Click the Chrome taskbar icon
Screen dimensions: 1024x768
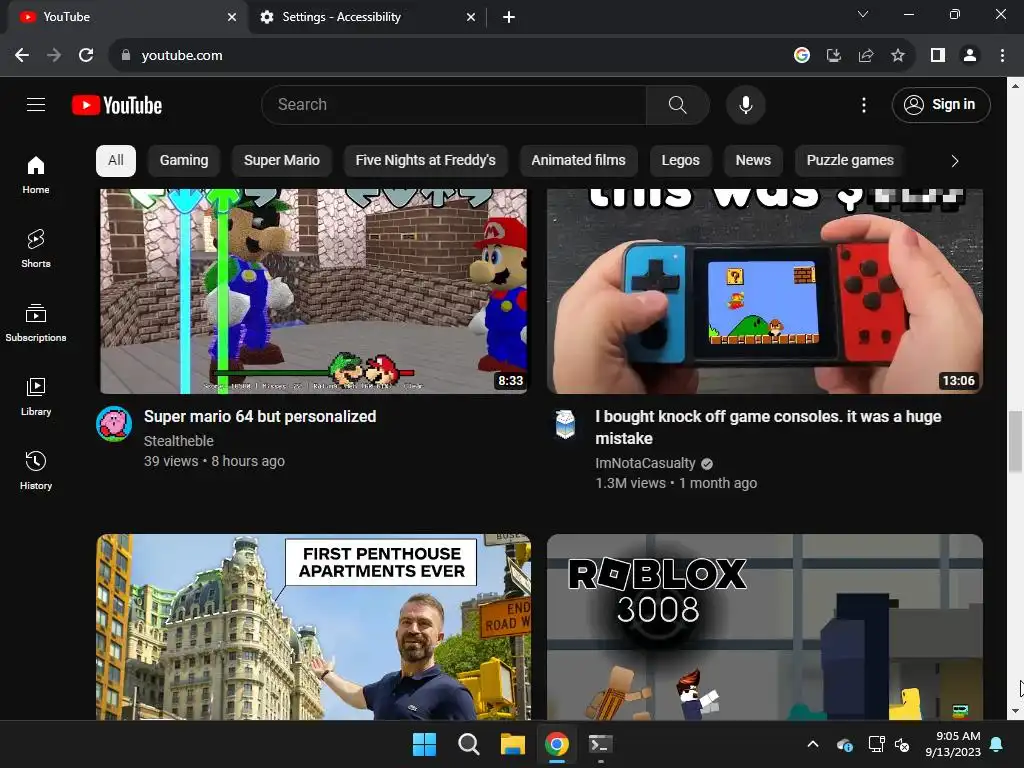[556, 744]
